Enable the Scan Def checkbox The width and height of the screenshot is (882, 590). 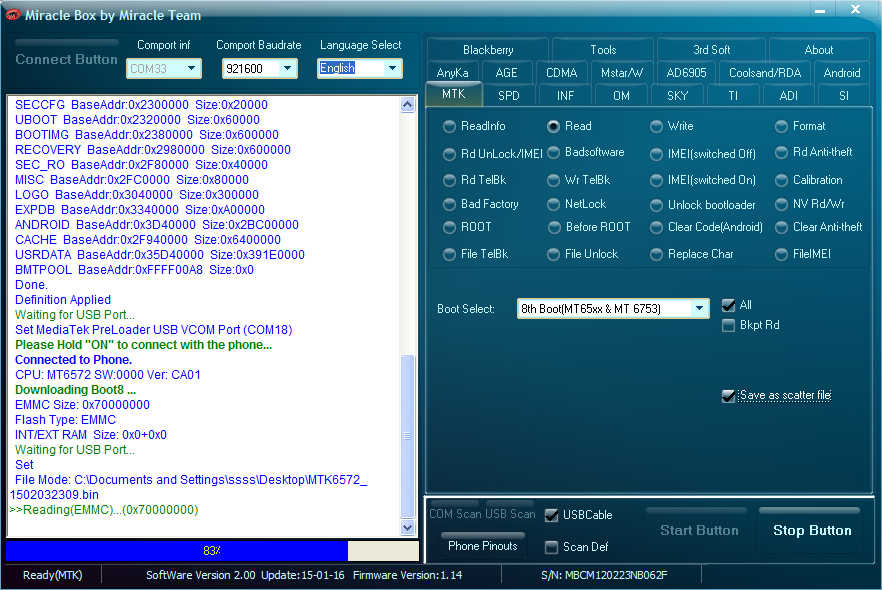point(552,547)
